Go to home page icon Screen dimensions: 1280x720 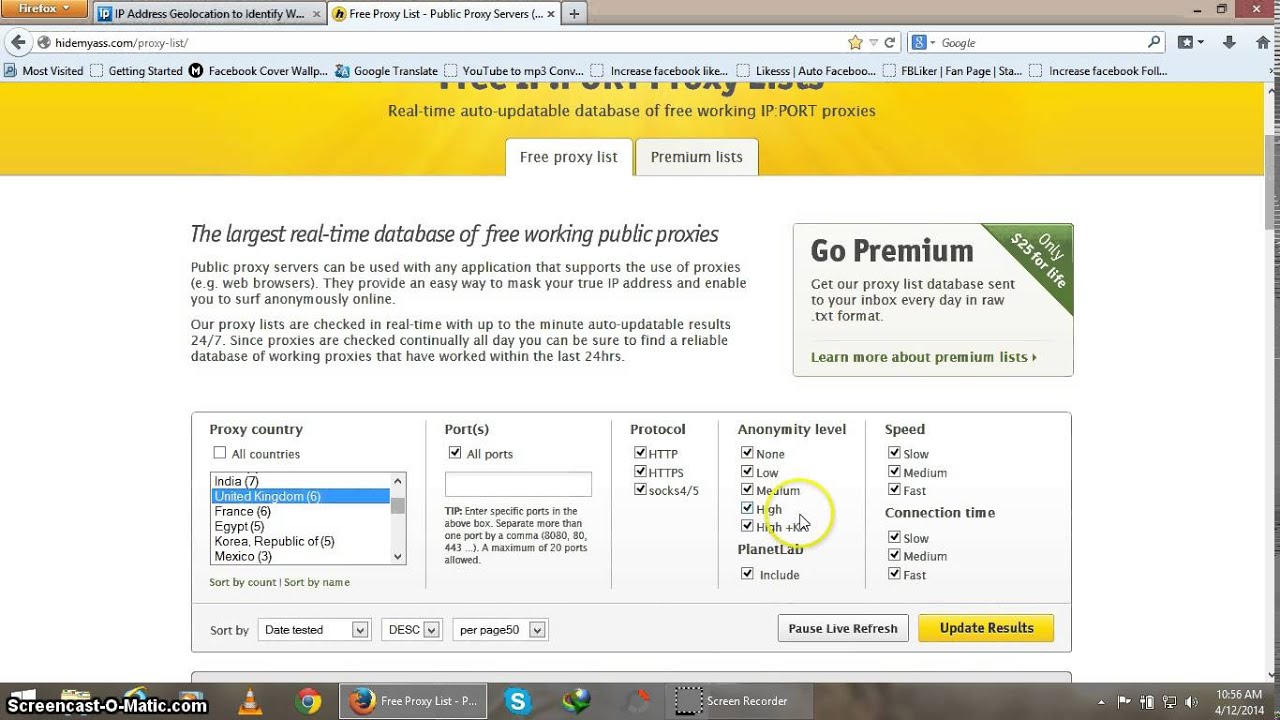[x=1261, y=43]
